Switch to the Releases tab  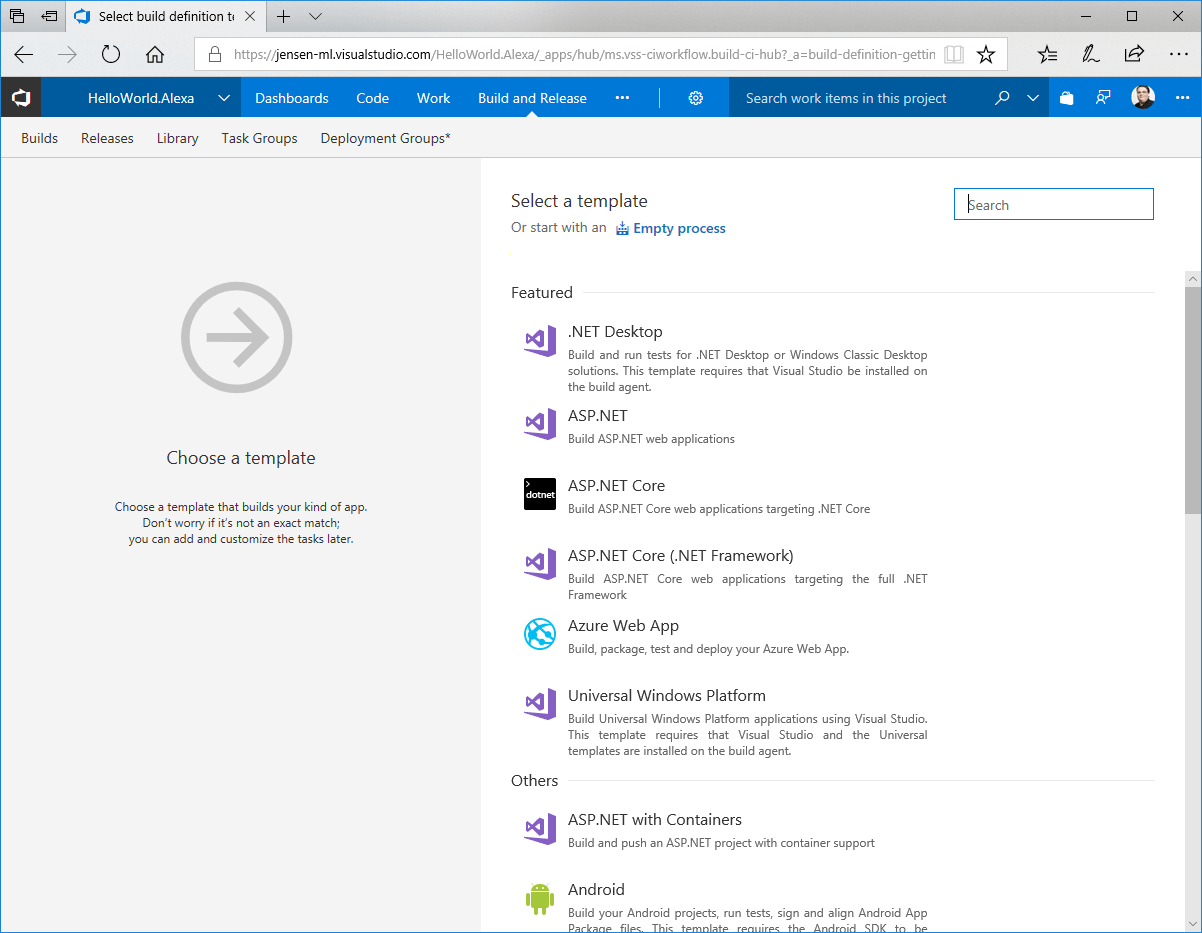[107, 138]
